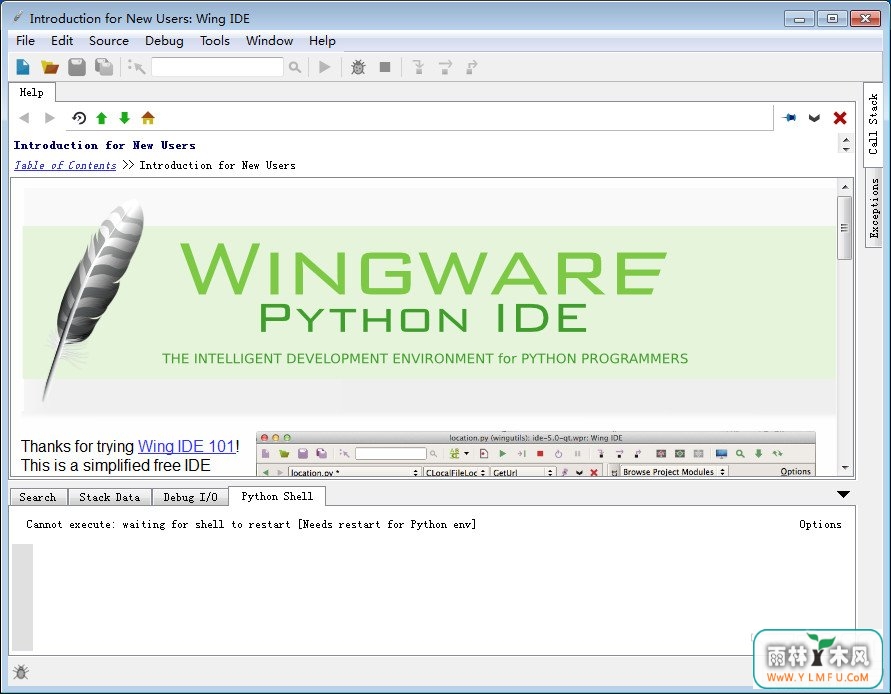891x694 pixels.
Task: Click the header stepper down arrow
Action: point(846,149)
